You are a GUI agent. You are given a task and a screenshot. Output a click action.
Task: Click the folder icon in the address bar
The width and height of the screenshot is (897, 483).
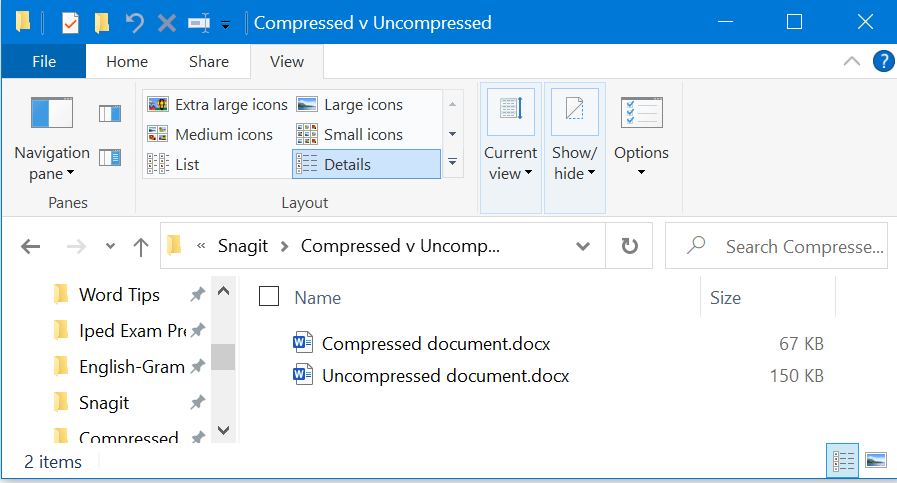pyautogui.click(x=174, y=246)
